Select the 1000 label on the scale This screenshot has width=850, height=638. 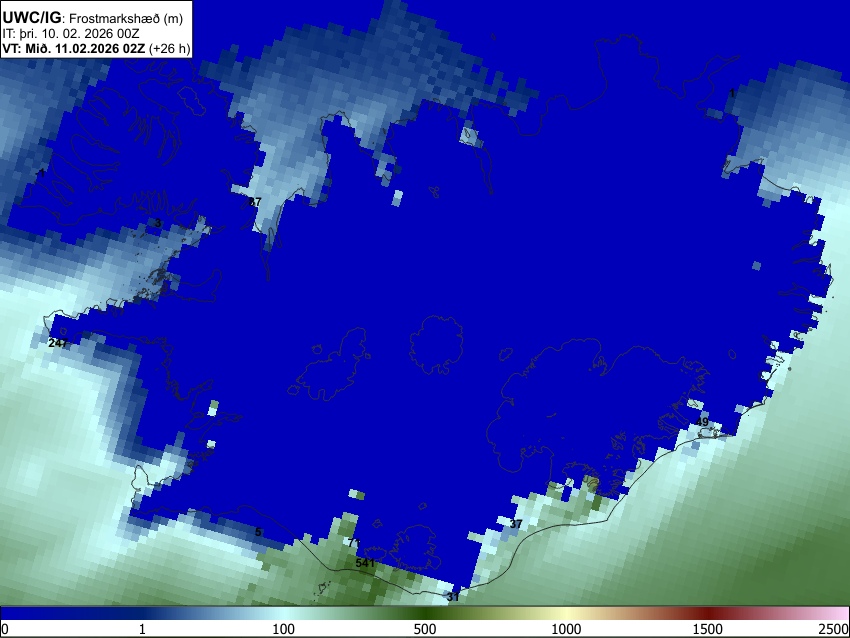pyautogui.click(x=566, y=629)
